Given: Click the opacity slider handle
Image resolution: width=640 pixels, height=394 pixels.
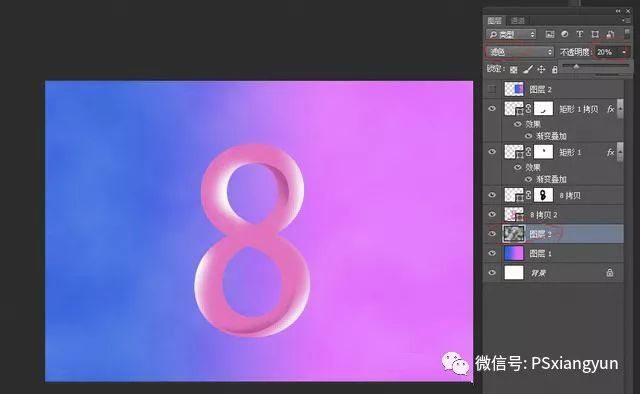Looking at the screenshot, I should pyautogui.click(x=576, y=66).
